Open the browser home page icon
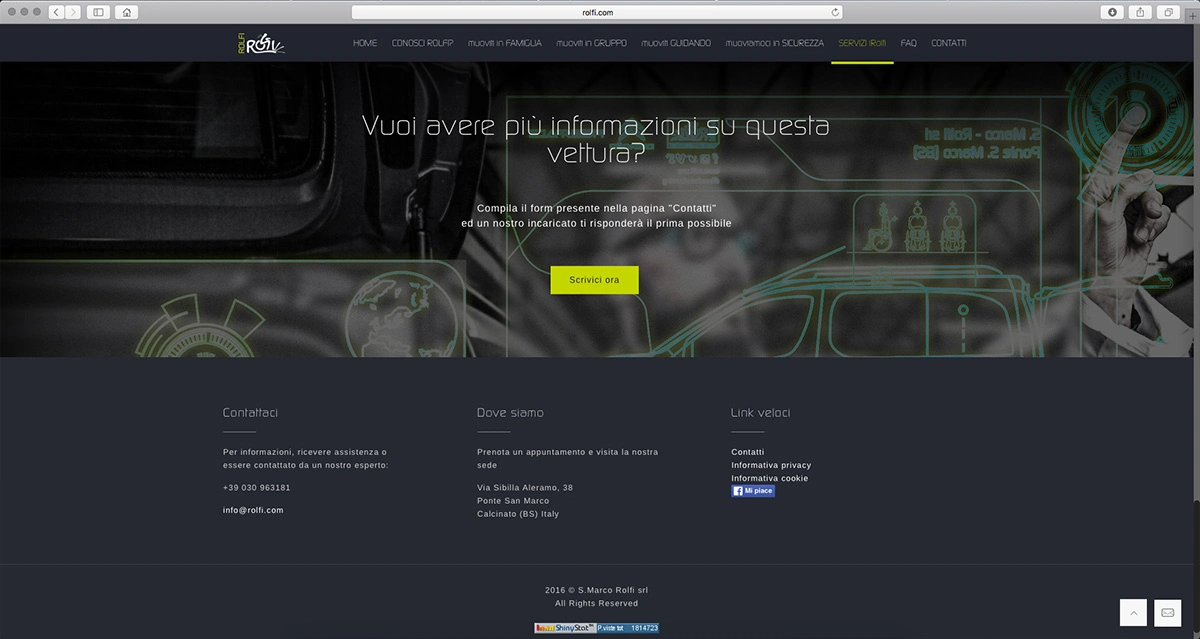Screen dimensions: 1200x639 click(126, 12)
